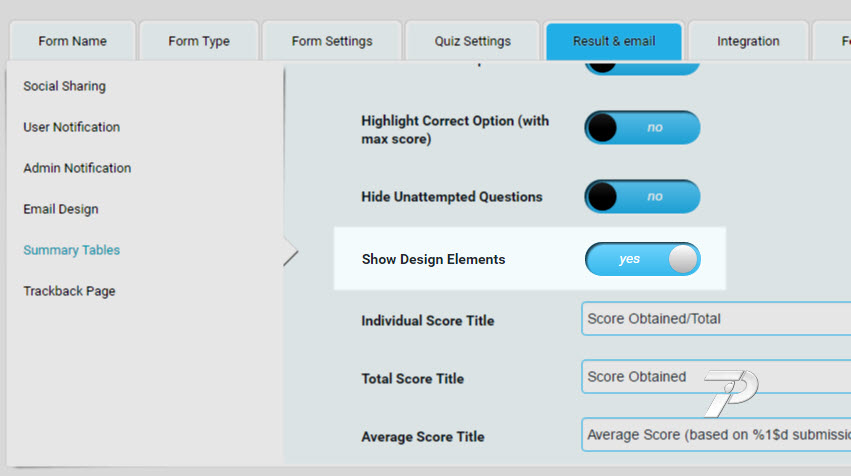Open the Integration tab
The width and height of the screenshot is (851, 476).
point(748,41)
